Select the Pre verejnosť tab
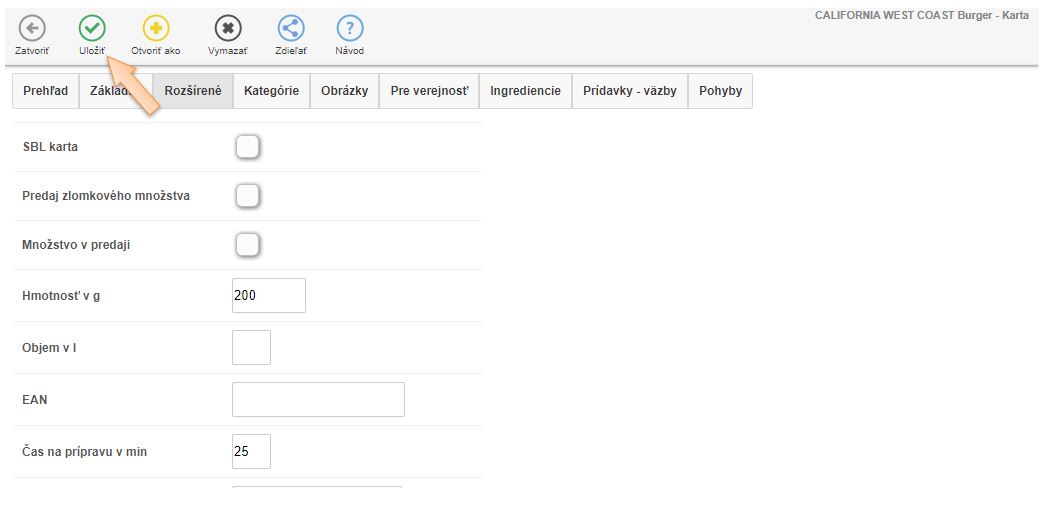 coord(429,91)
